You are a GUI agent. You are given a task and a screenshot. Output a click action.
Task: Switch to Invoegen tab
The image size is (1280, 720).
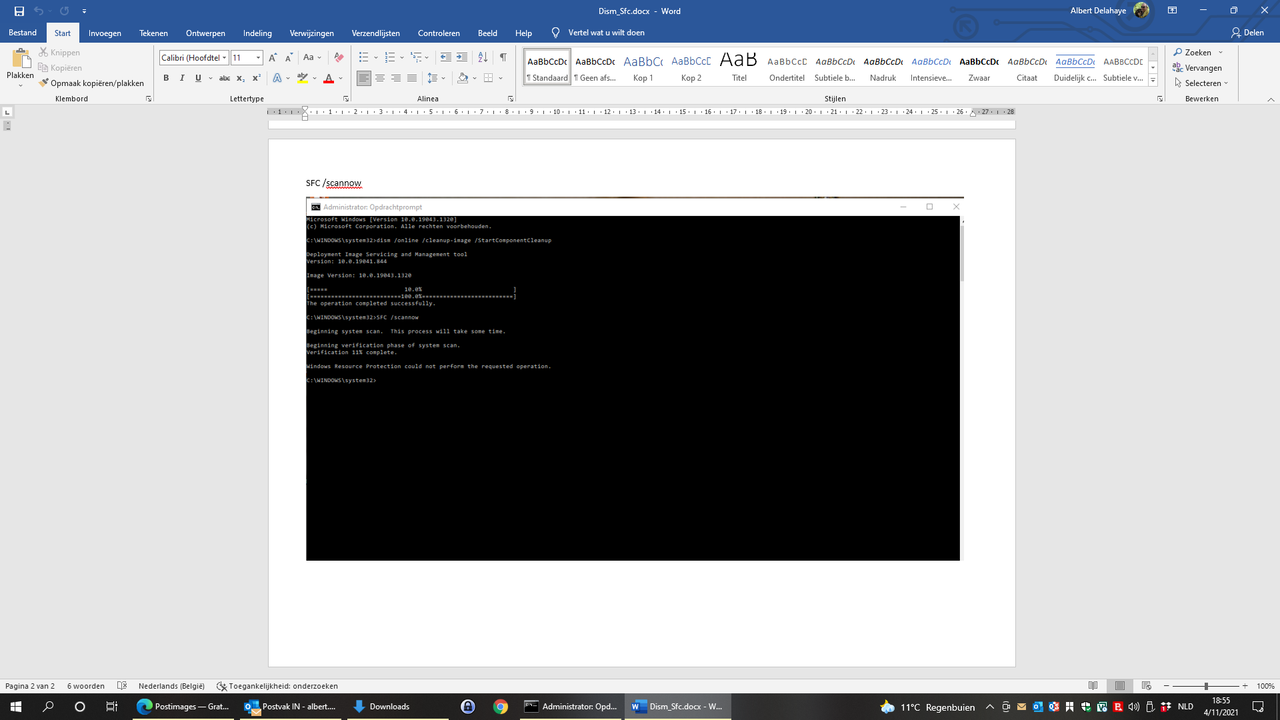click(105, 33)
